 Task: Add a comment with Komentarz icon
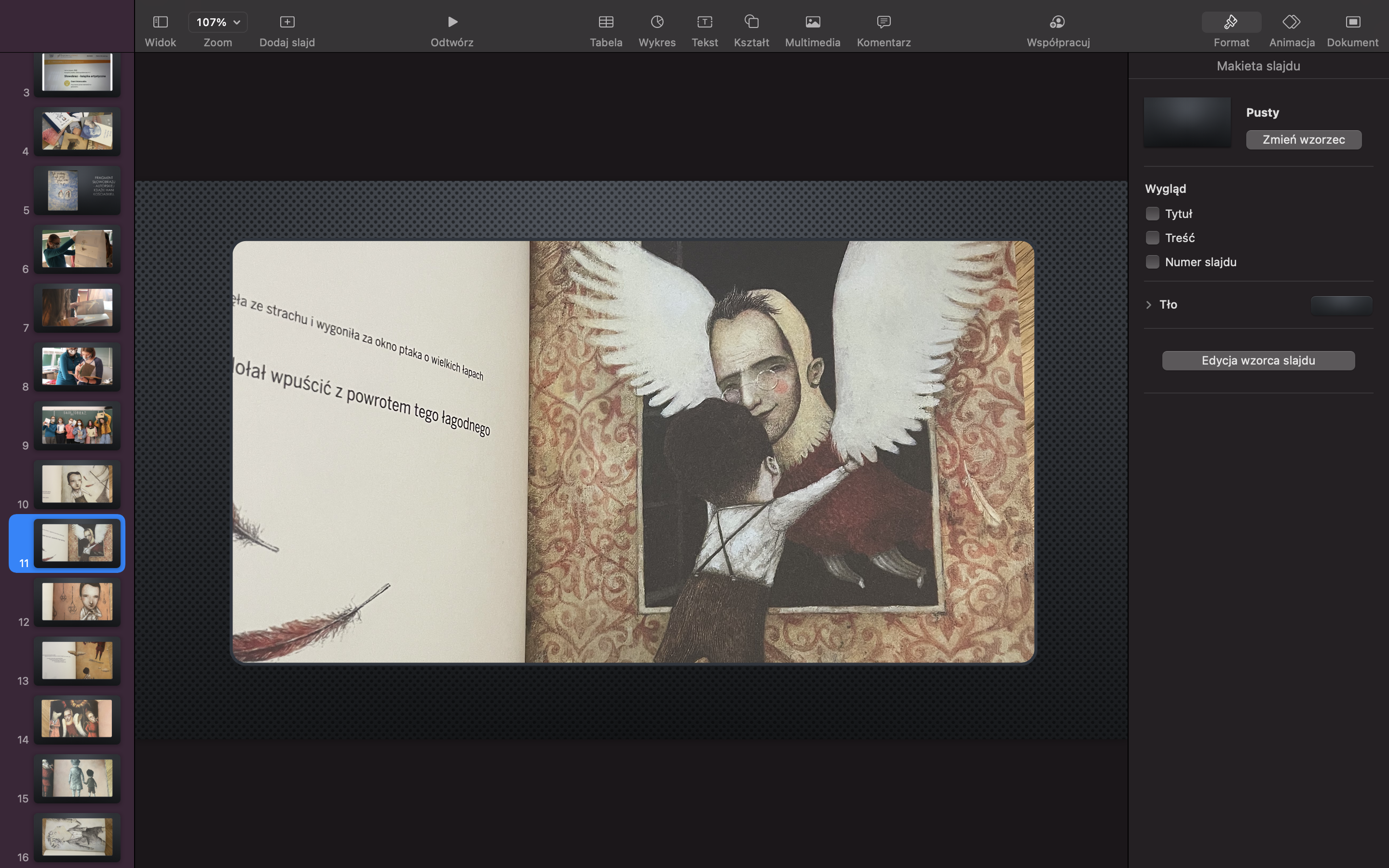[x=884, y=22]
